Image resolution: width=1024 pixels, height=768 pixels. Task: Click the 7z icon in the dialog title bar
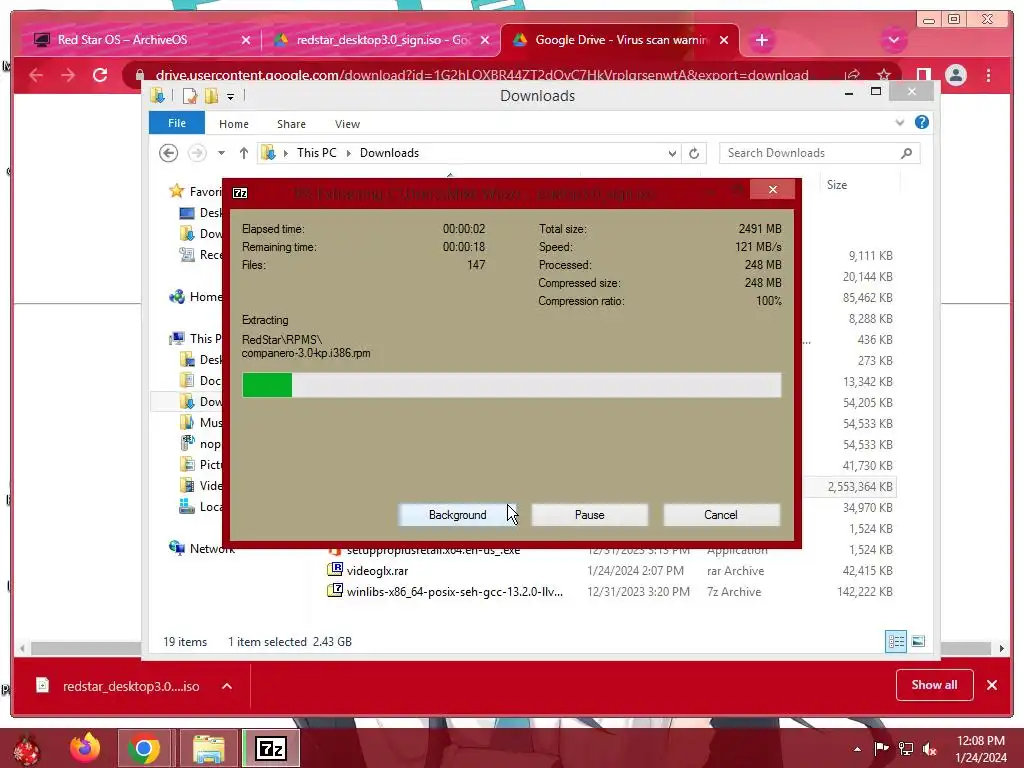click(240, 193)
